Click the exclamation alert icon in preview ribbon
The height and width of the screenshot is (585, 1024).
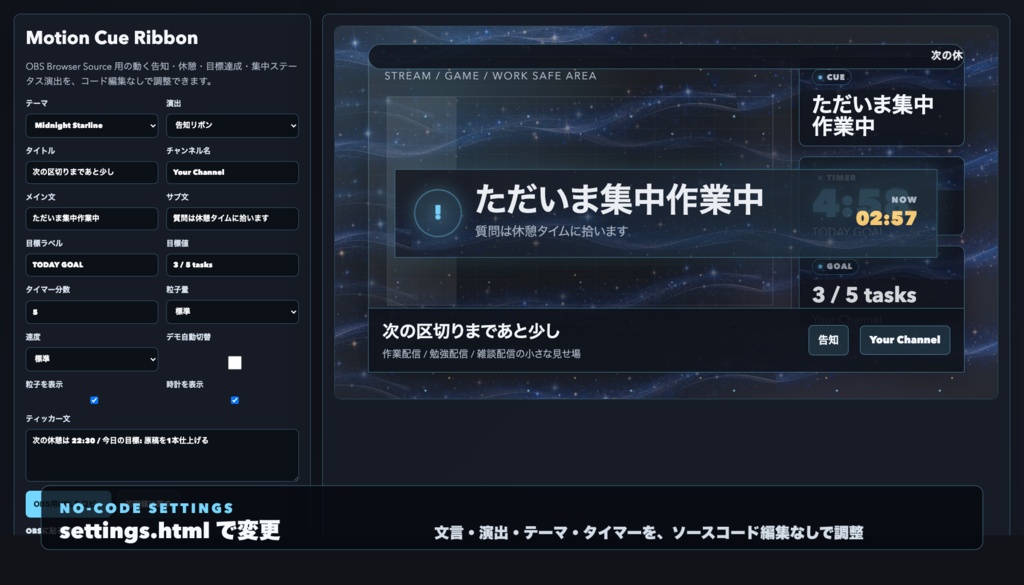click(438, 213)
